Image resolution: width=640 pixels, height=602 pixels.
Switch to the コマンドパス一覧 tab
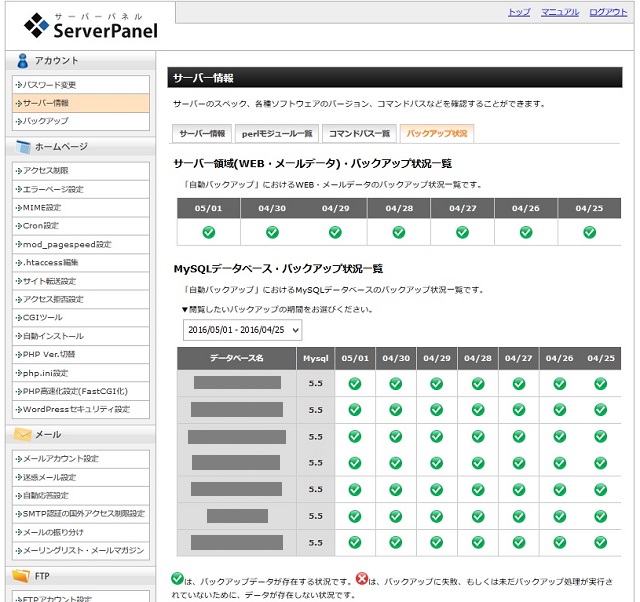coord(359,133)
